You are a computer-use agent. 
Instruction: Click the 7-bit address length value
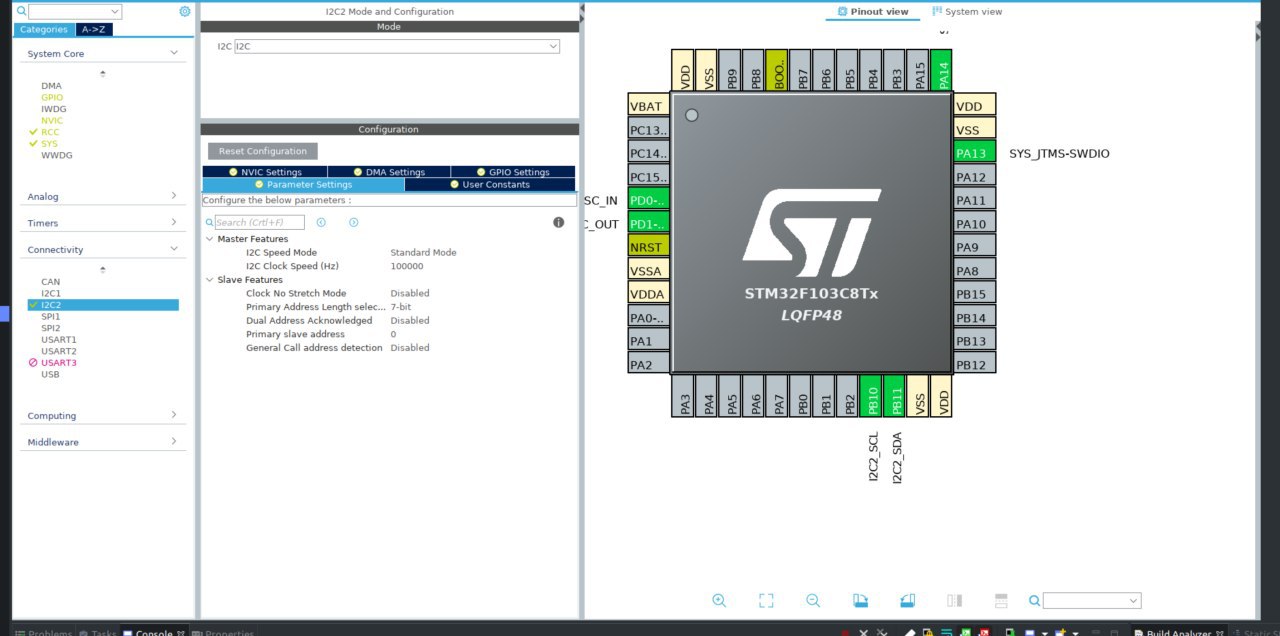click(400, 307)
